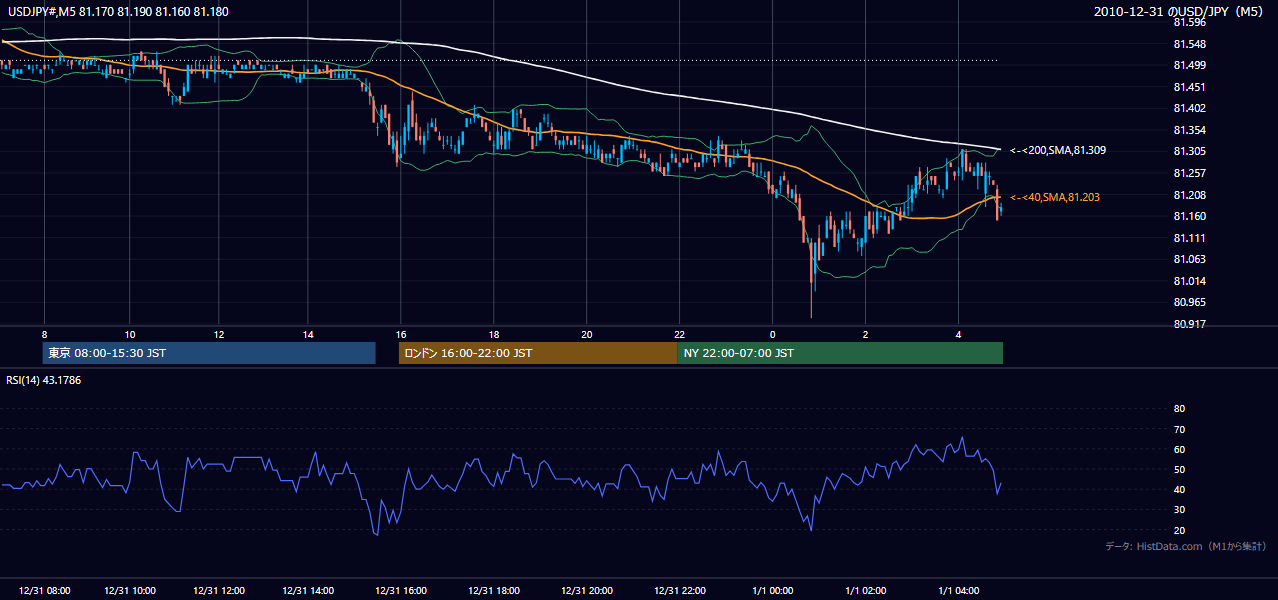Click the 12/31 14:00 time label
Screen dimensions: 1278x600
point(308,591)
